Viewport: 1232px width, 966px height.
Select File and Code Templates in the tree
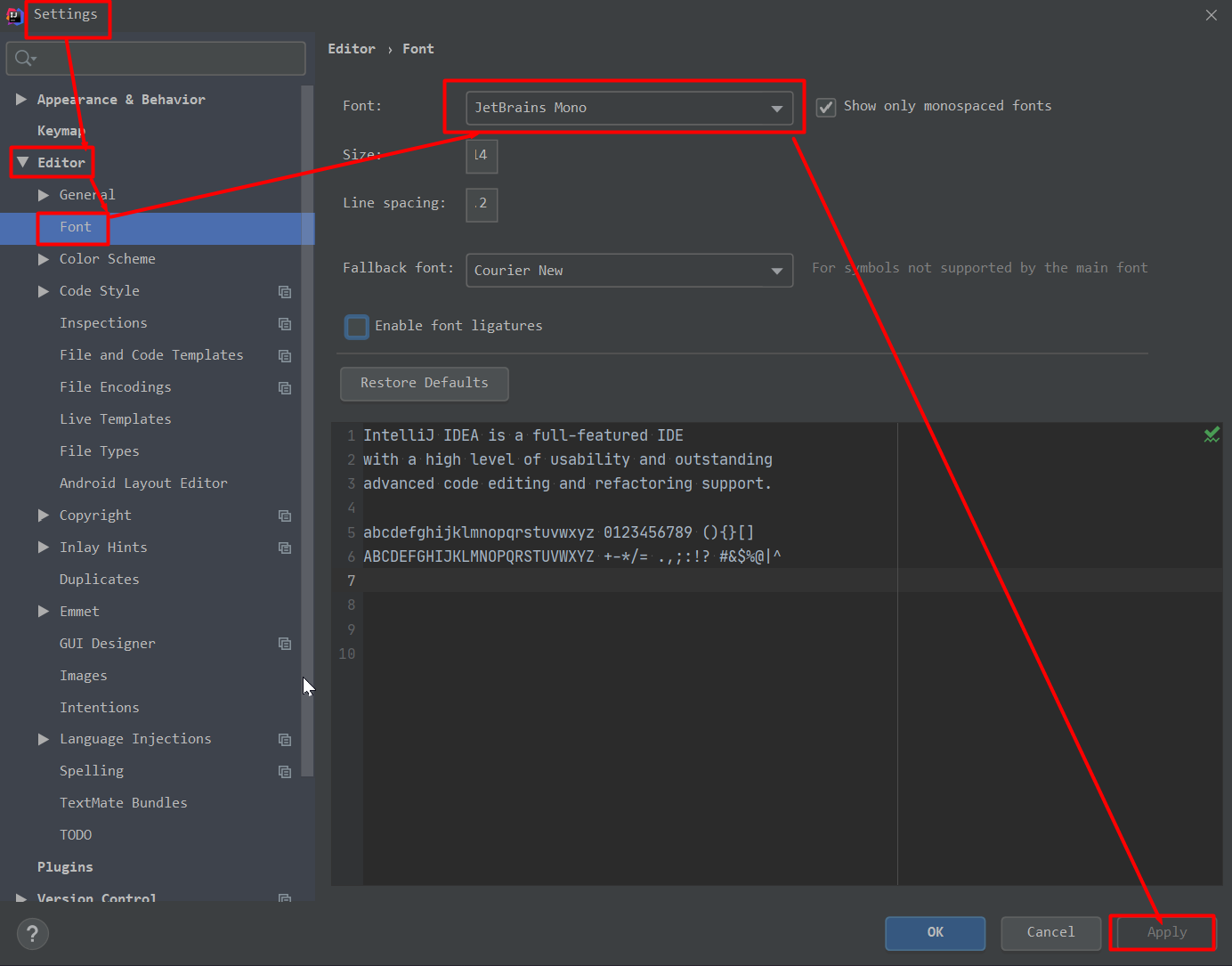coord(151,355)
